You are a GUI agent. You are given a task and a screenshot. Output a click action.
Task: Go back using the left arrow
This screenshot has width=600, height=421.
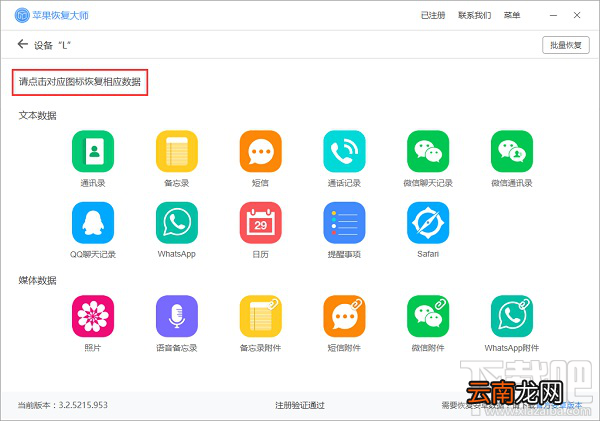pos(23,44)
